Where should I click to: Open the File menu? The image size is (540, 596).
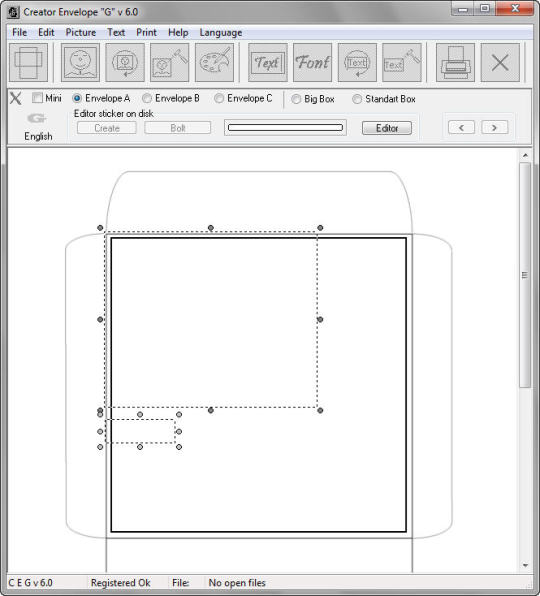20,33
